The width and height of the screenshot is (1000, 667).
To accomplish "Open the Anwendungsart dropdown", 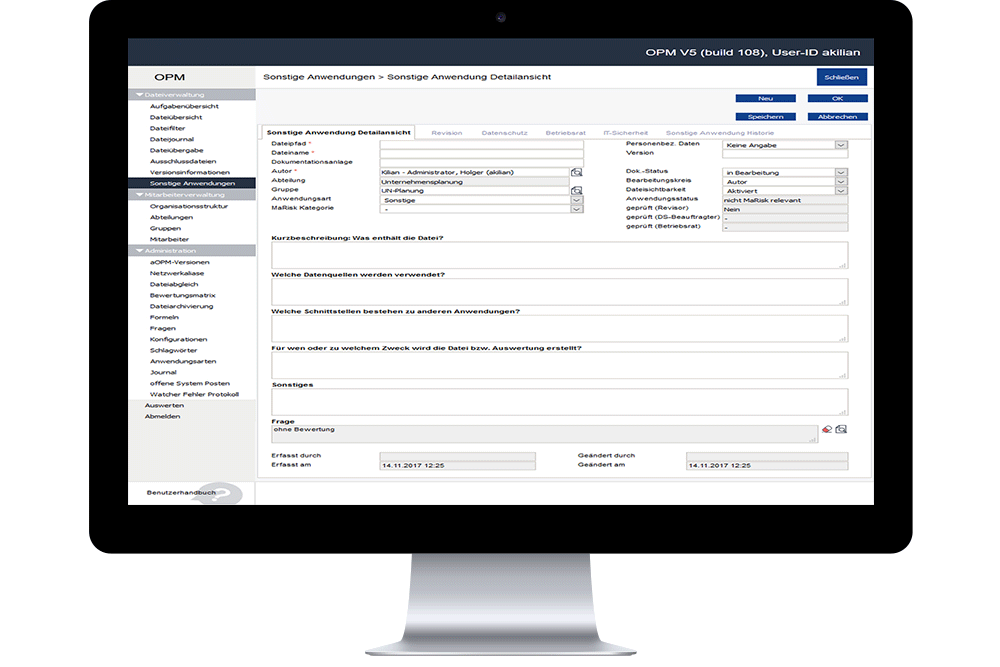I will [x=576, y=200].
